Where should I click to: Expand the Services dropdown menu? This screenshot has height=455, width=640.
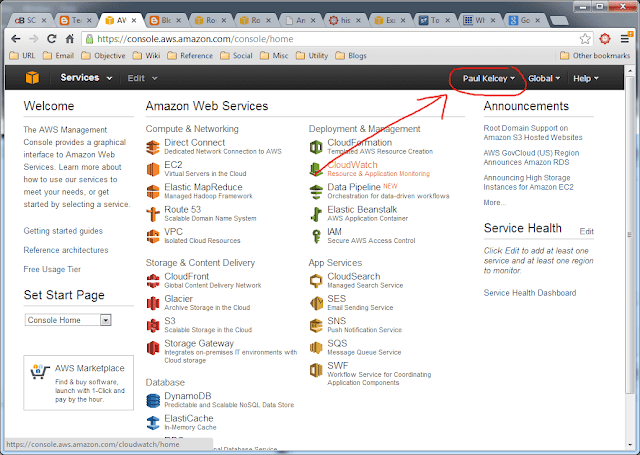86,78
